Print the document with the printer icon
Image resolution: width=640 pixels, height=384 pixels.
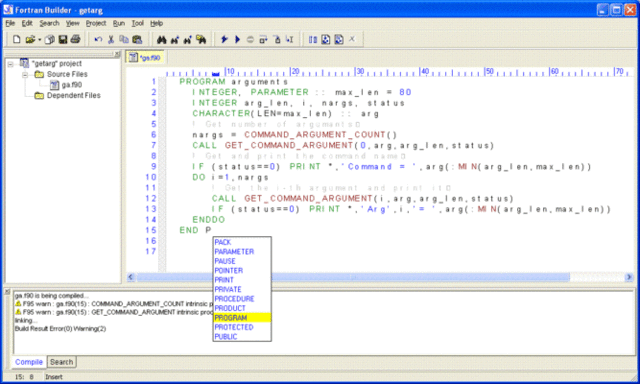pyautogui.click(x=75, y=40)
